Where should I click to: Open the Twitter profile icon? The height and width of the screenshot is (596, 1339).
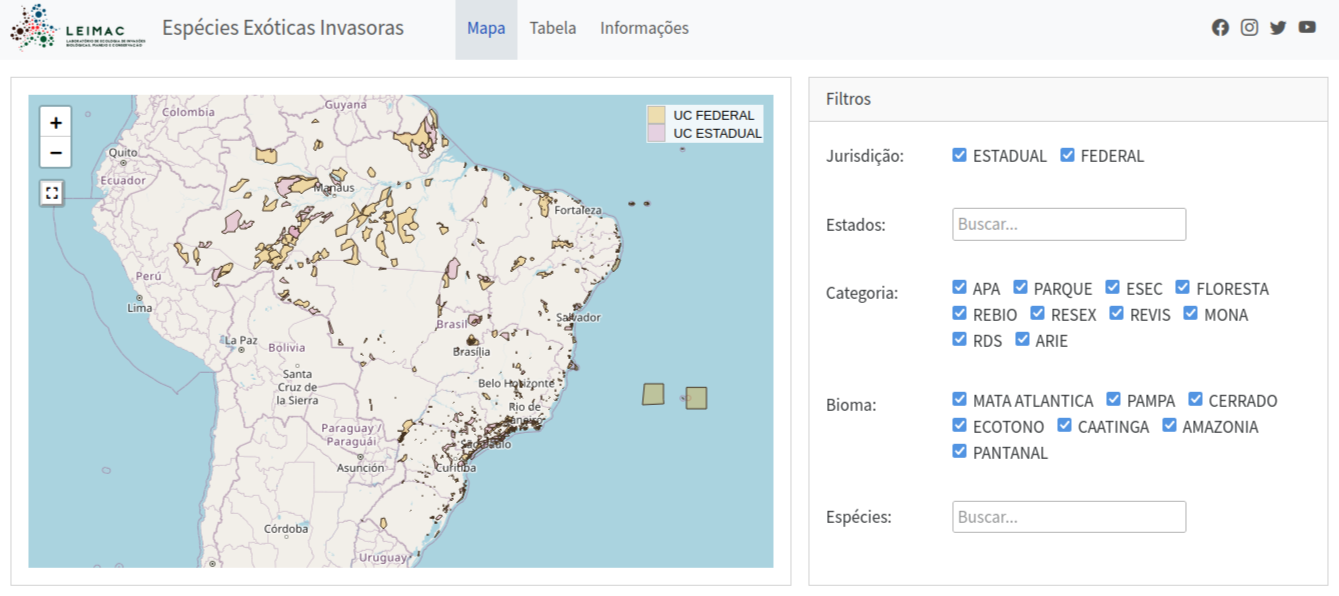tap(1278, 28)
